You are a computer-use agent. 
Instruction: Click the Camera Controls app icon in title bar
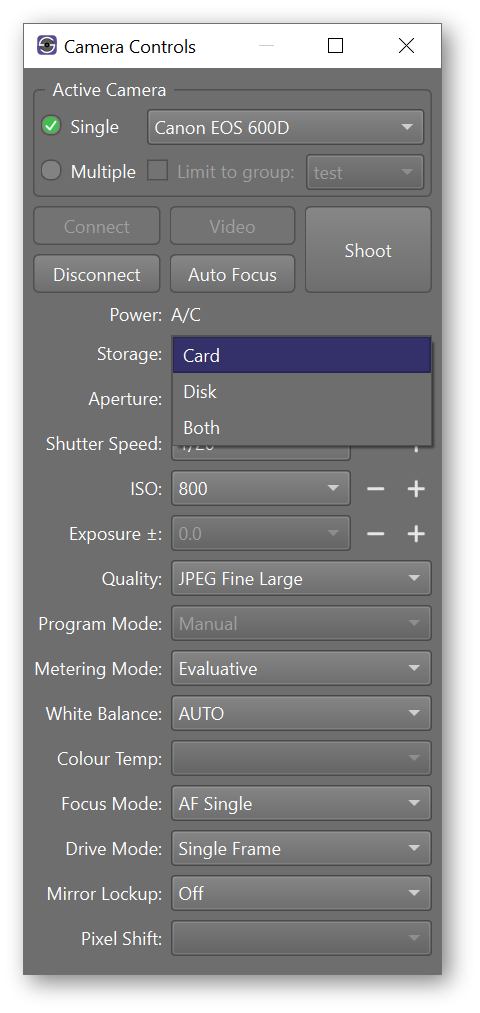pos(47,46)
